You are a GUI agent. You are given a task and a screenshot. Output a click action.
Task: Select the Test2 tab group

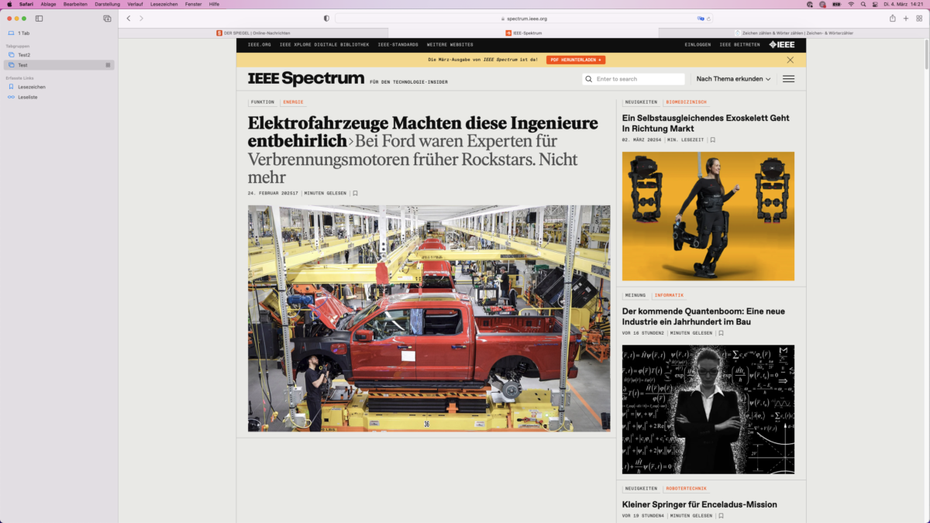58,55
